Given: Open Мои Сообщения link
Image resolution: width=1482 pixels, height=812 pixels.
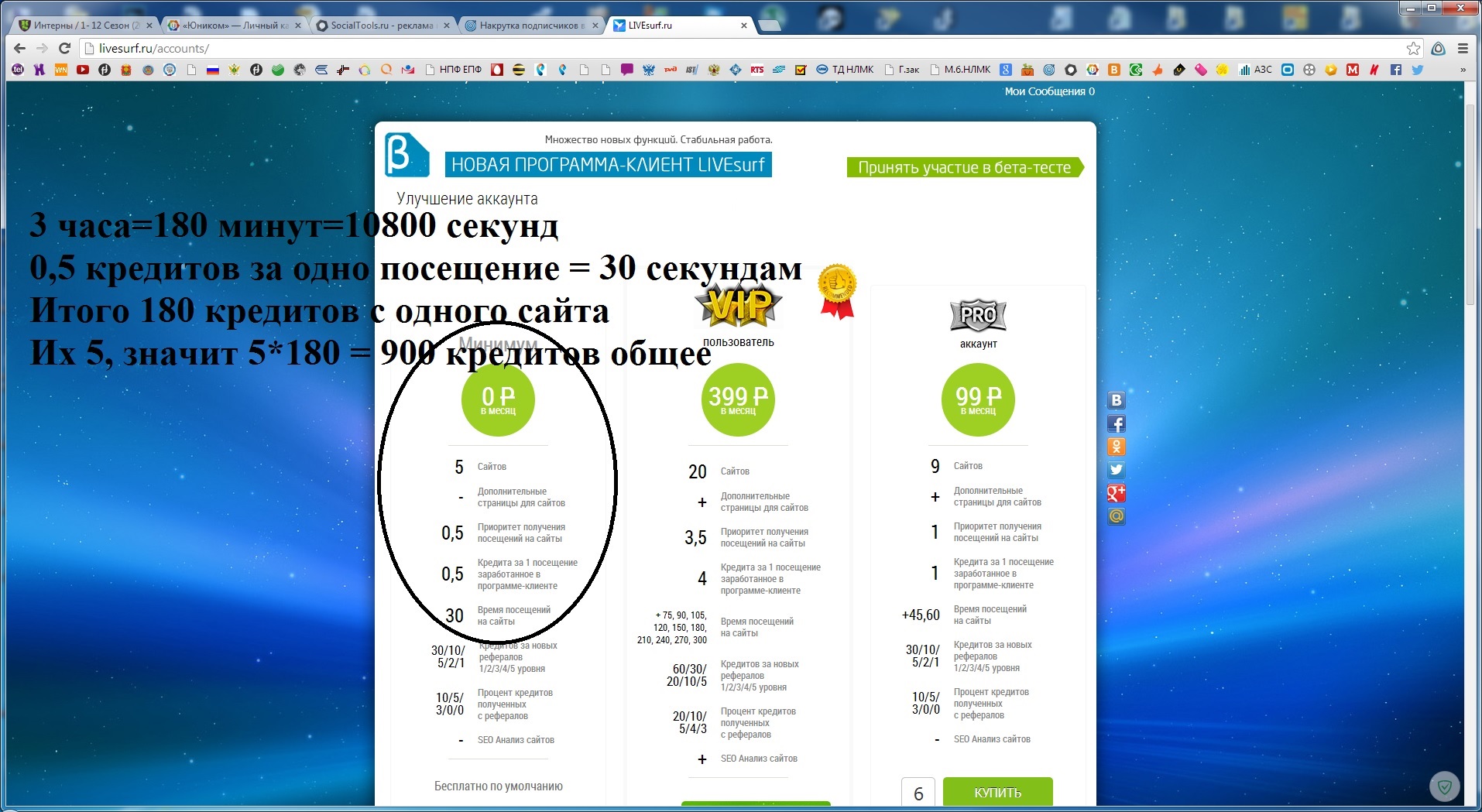Looking at the screenshot, I should [1050, 91].
